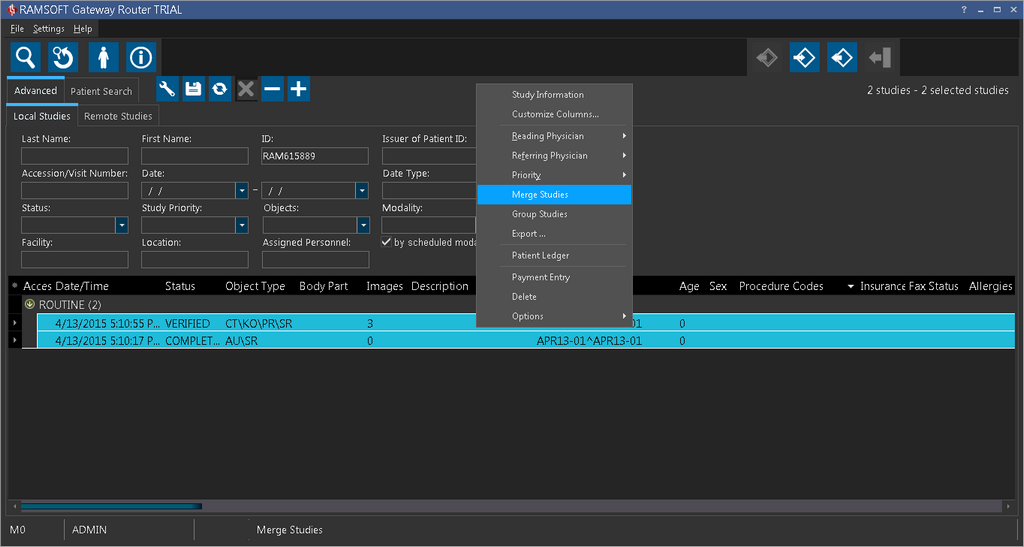This screenshot has height=547, width=1024.
Task: Click the Last Name input field
Action: pyautogui.click(x=75, y=156)
